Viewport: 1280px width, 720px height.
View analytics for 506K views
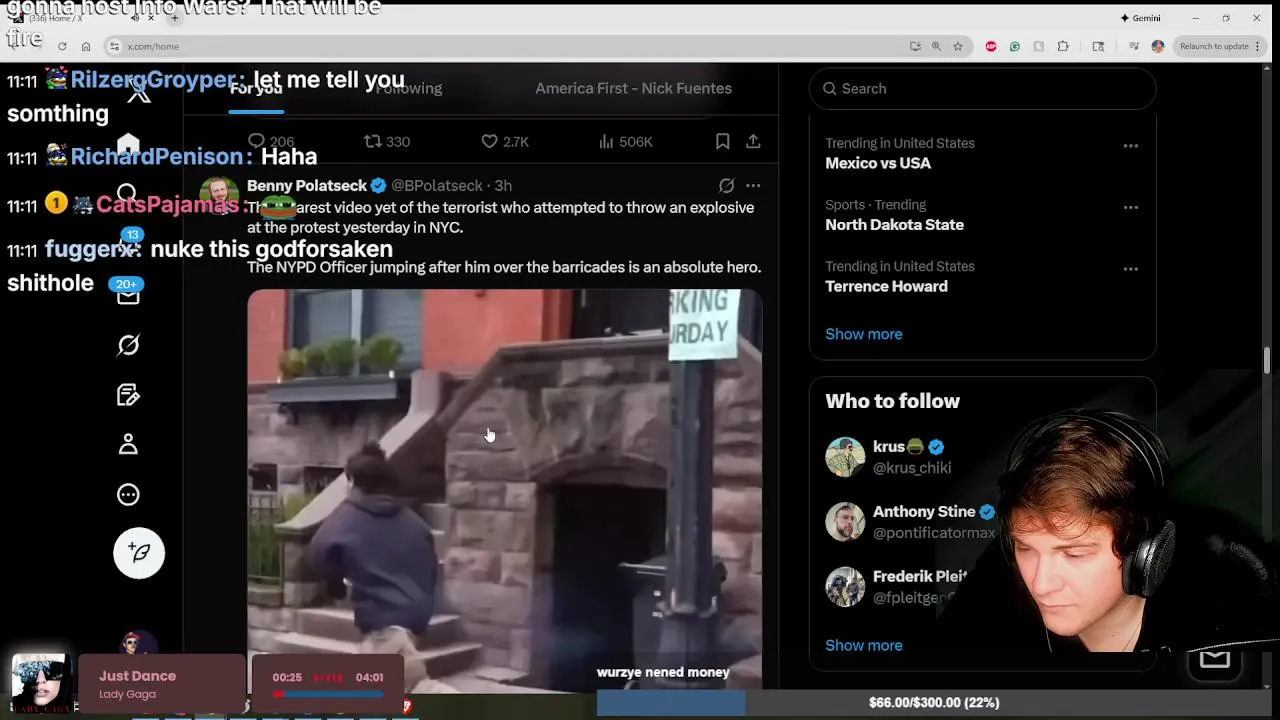click(x=626, y=141)
